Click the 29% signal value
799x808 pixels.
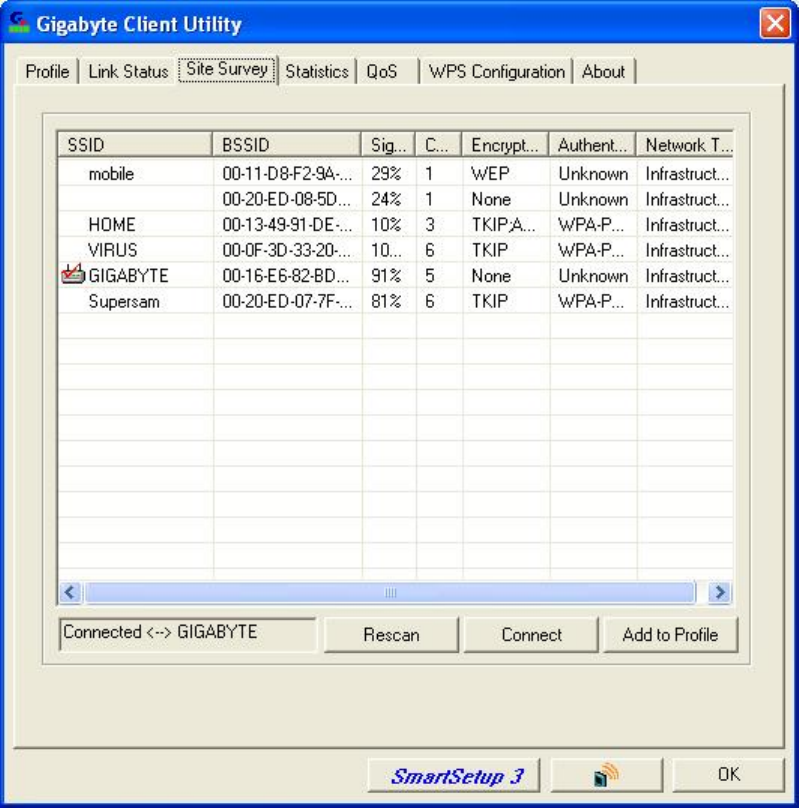point(386,174)
